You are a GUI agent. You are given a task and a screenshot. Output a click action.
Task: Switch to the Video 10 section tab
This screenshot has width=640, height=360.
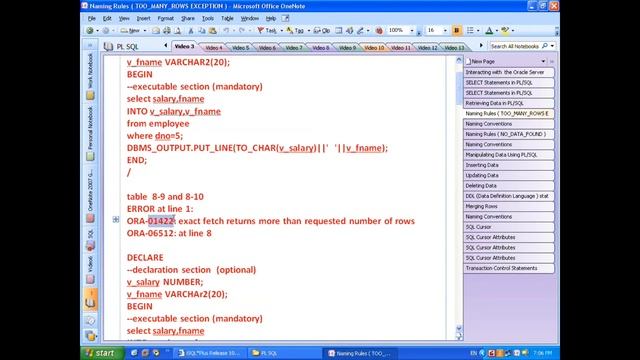click(x=374, y=48)
